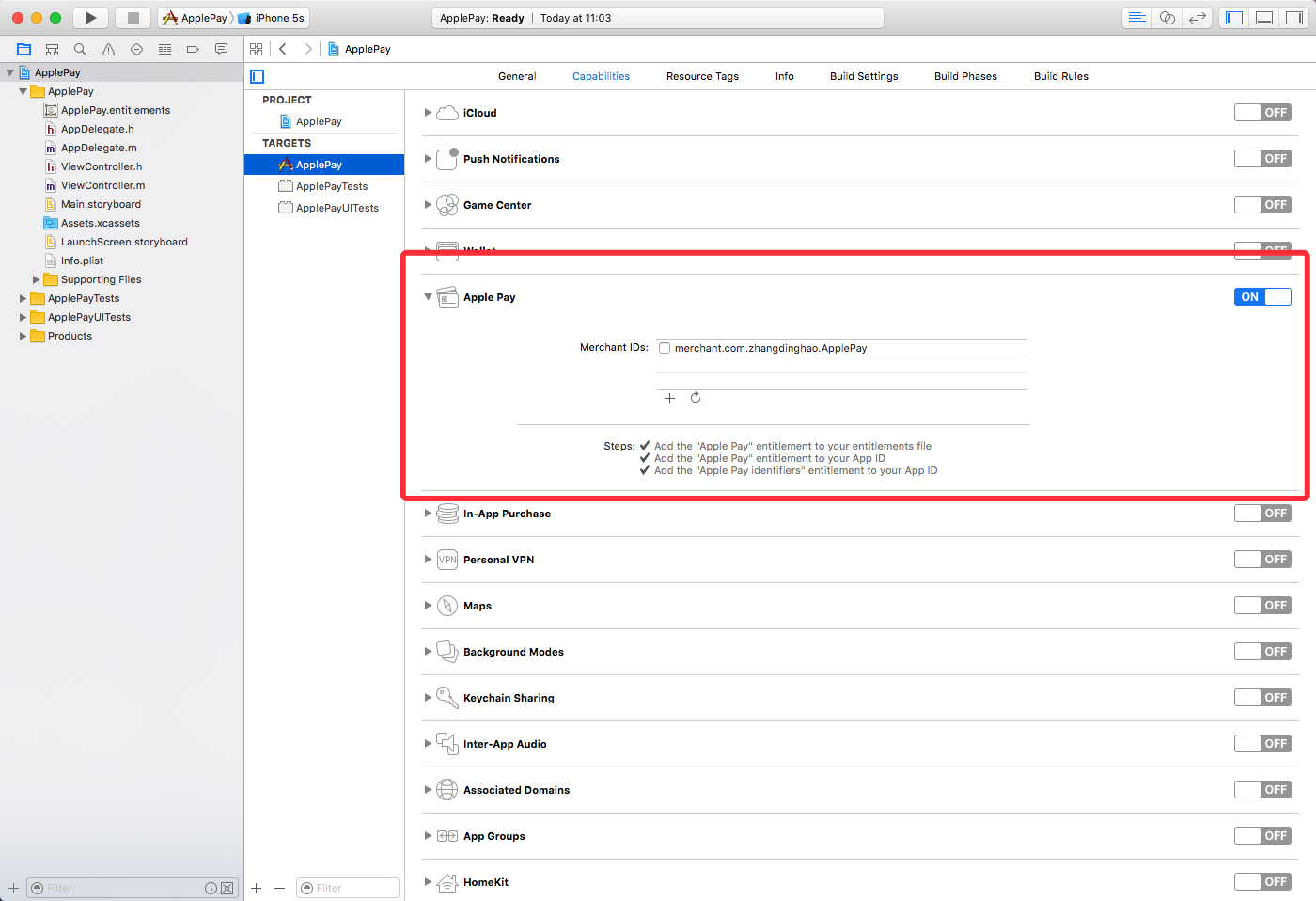Open the debug navigator
This screenshot has height=901, width=1316.
click(164, 49)
